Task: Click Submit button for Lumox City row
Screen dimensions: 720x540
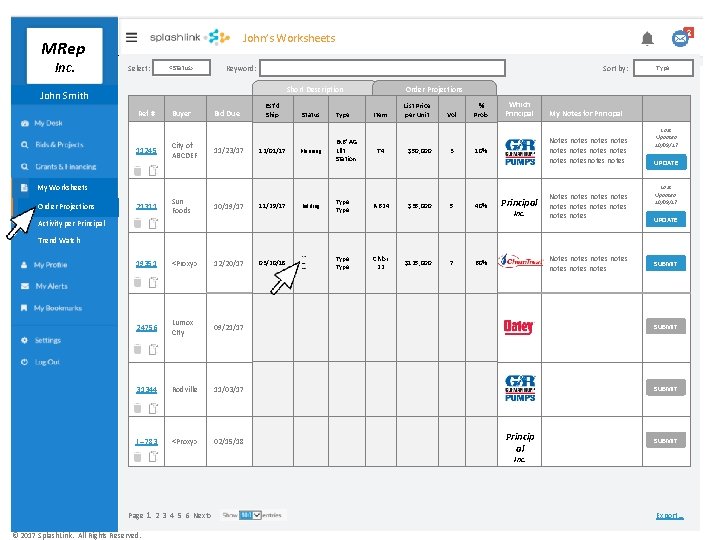Action: [666, 326]
